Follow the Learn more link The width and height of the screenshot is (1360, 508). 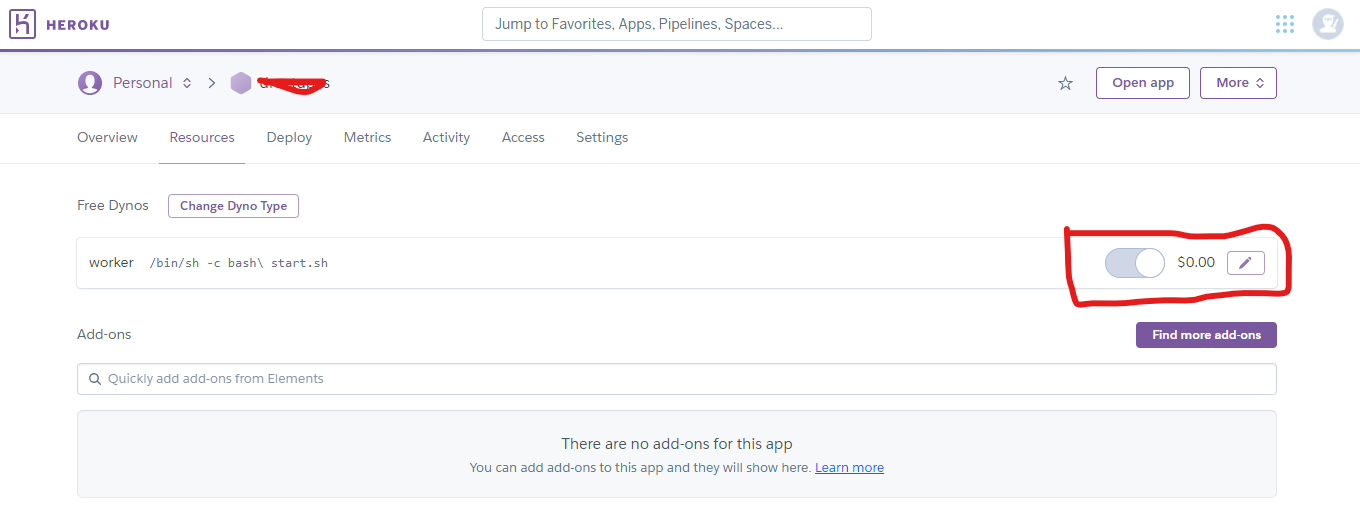pos(849,467)
